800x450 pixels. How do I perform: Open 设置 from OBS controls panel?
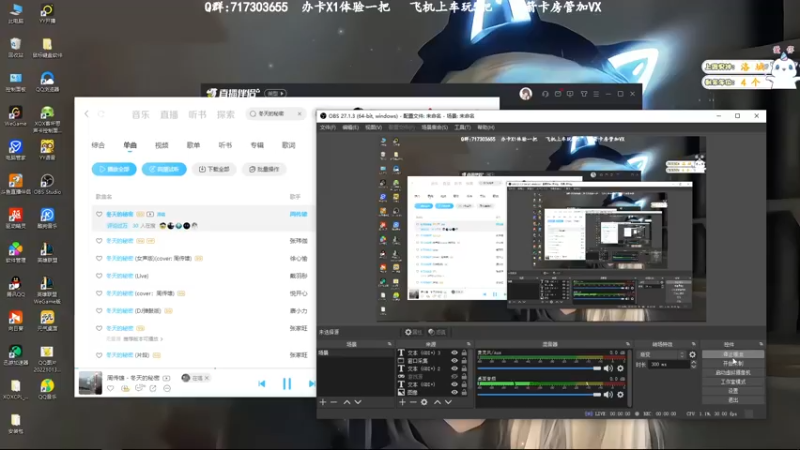(x=733, y=391)
